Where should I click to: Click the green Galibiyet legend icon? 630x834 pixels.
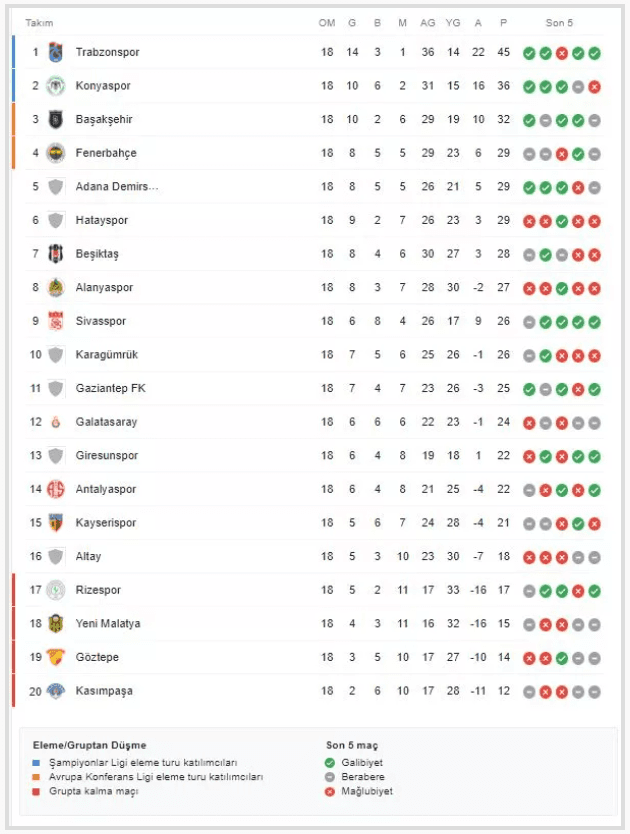pos(330,763)
